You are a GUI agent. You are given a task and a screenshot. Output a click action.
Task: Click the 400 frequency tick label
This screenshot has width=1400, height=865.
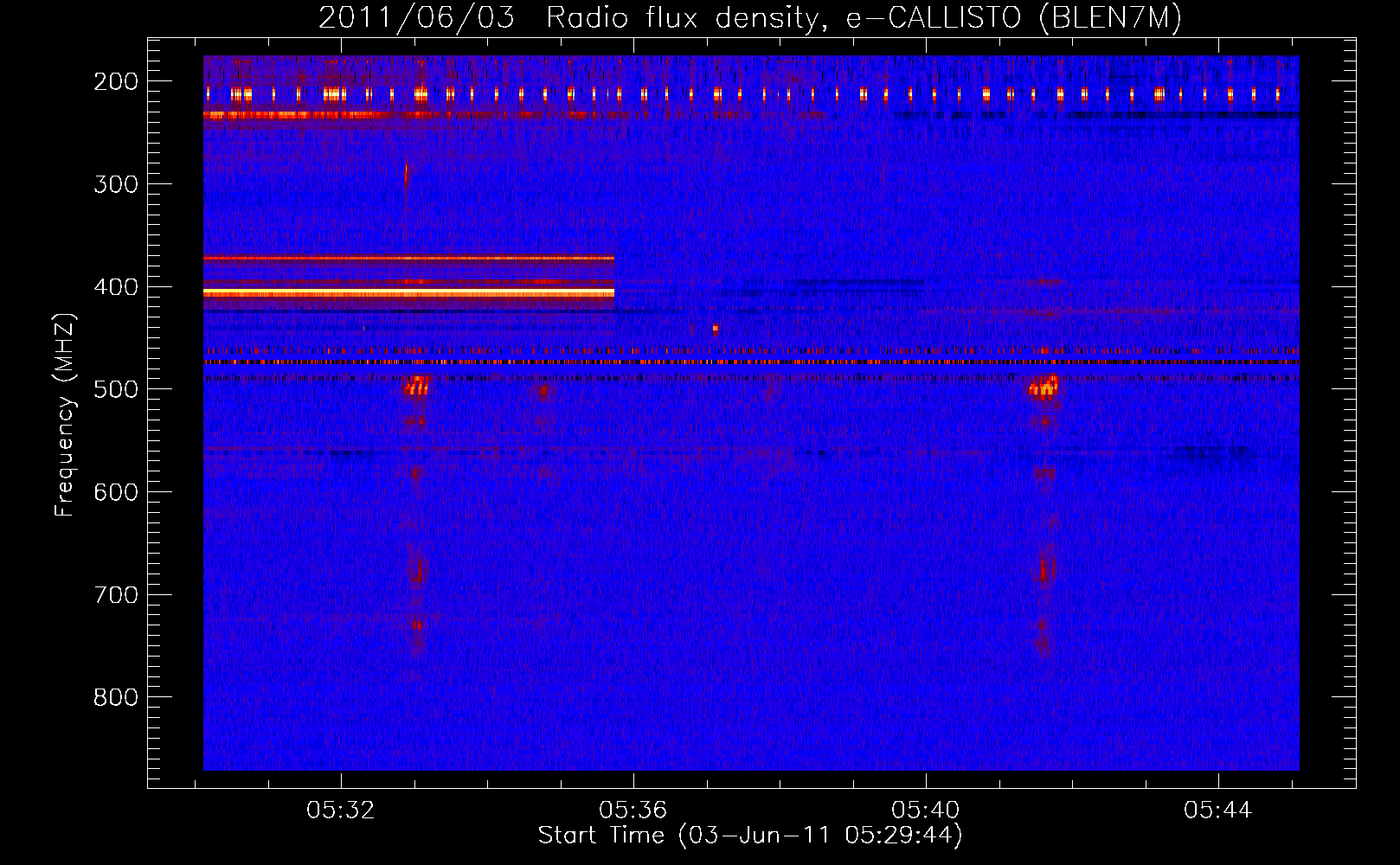click(x=116, y=287)
